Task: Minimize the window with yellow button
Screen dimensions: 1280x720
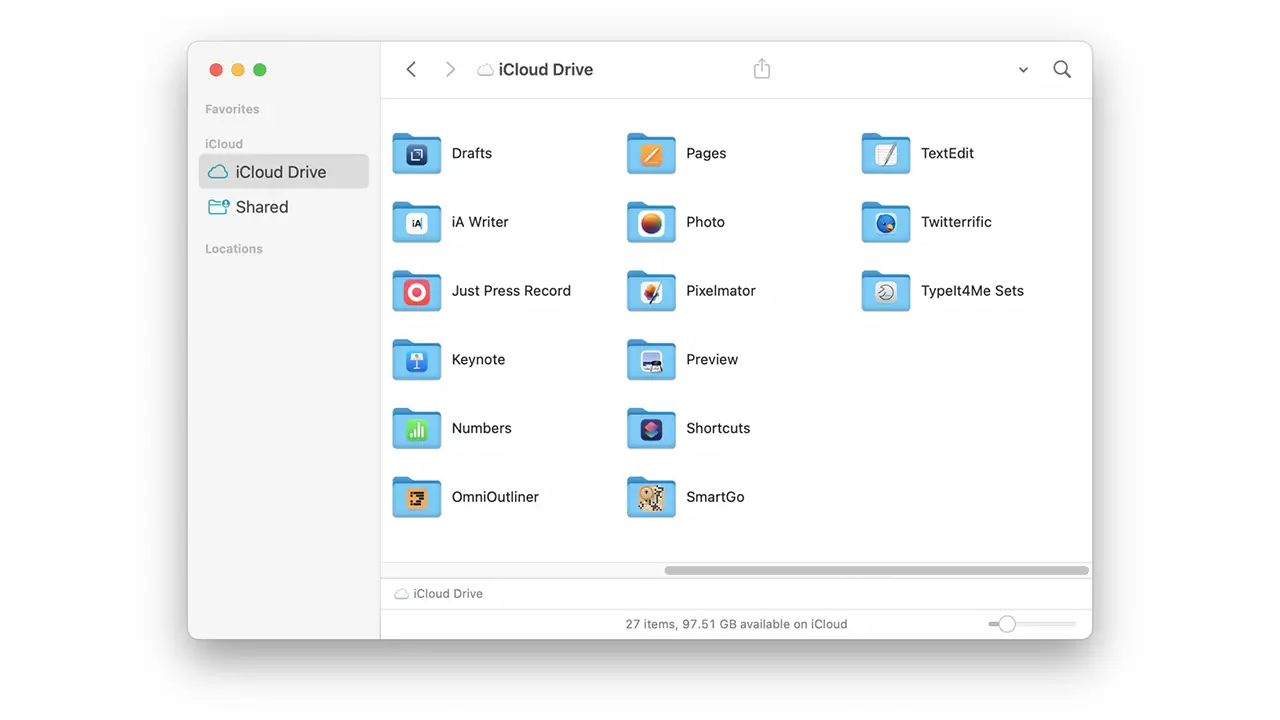Action: 238,70
